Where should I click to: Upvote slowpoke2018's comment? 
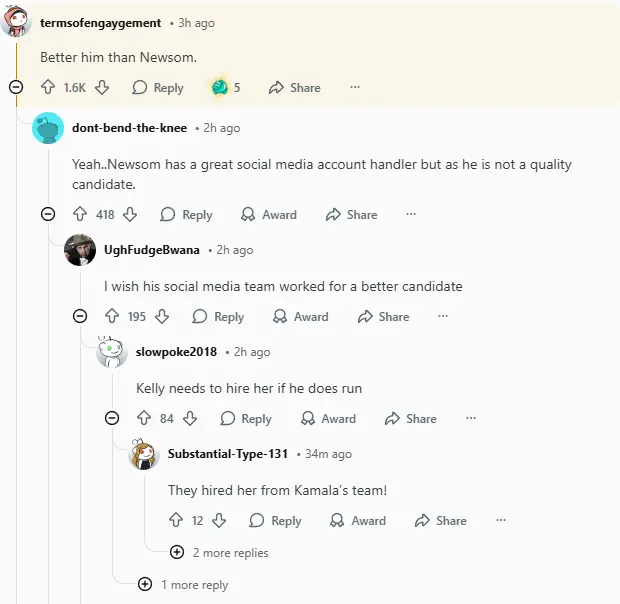click(143, 419)
